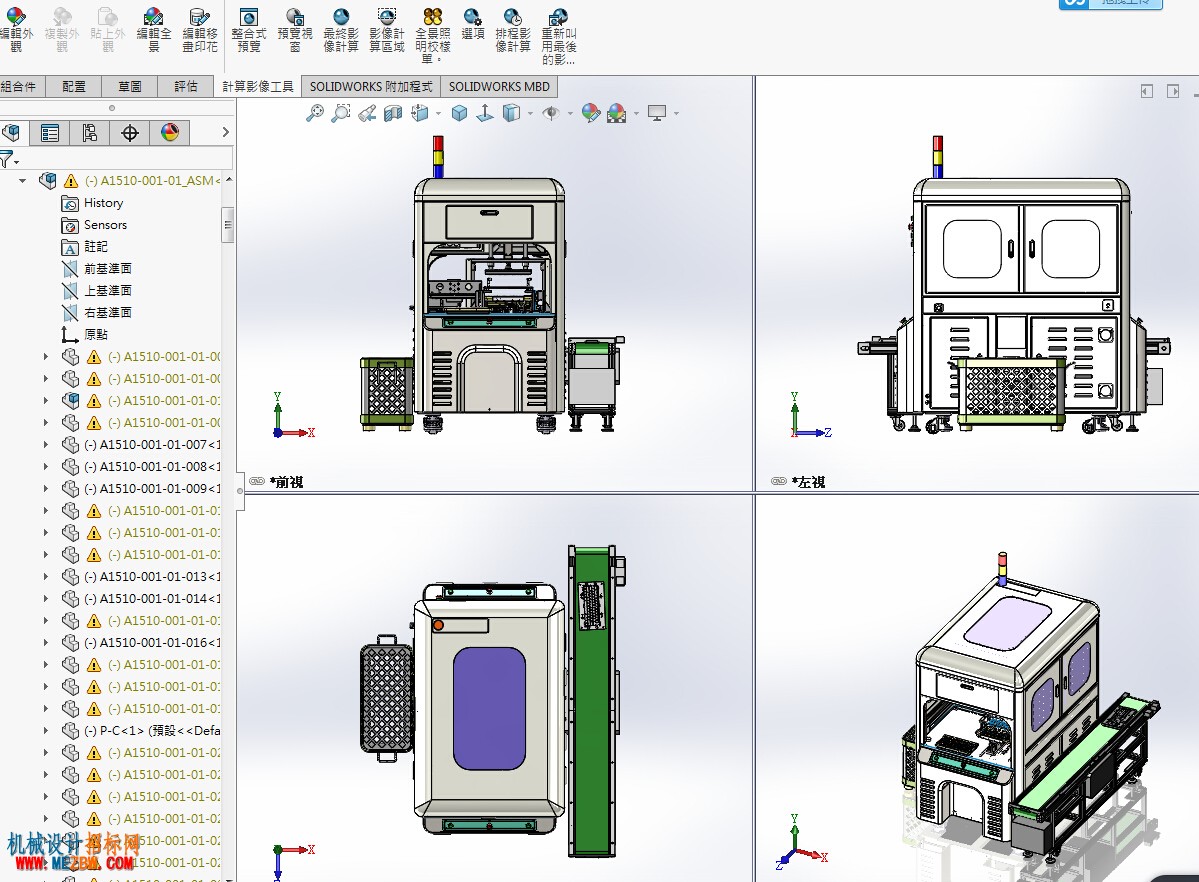Switch to the 計算影像工具 tab

click(x=258, y=86)
